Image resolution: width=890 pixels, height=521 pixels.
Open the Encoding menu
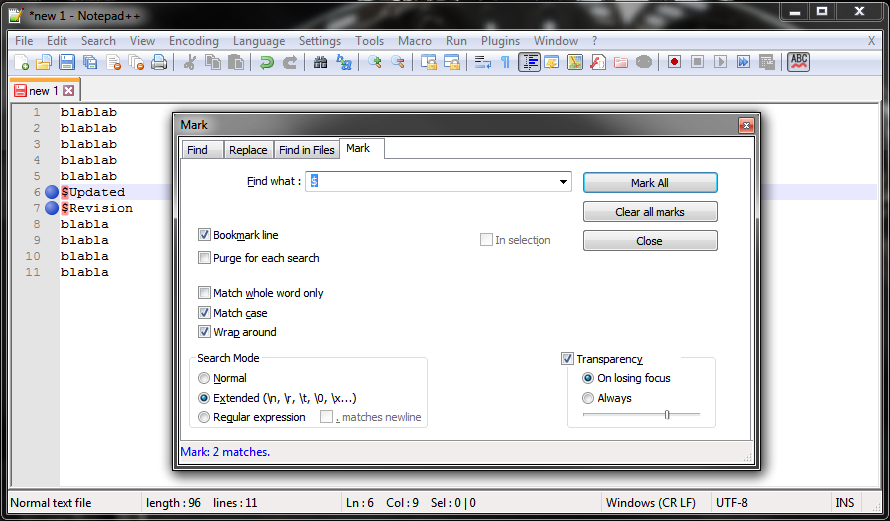[x=194, y=41]
